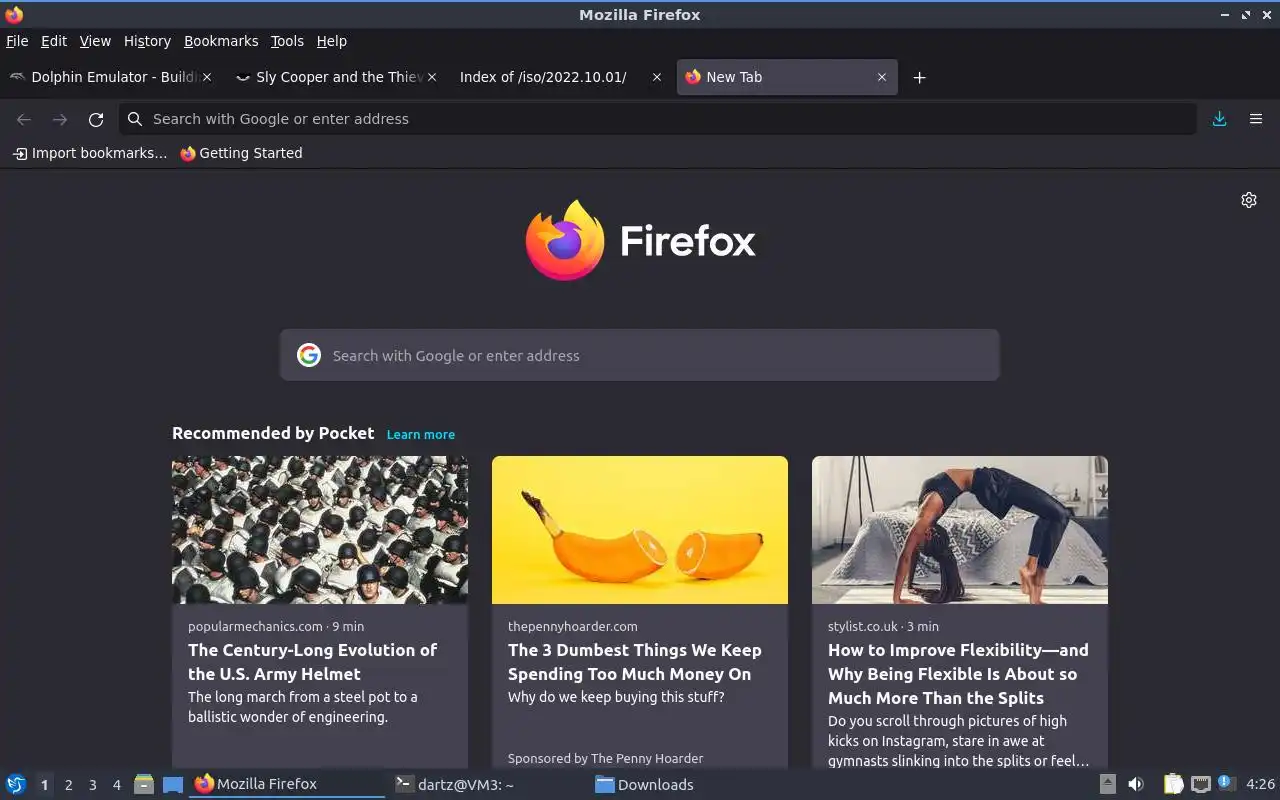Image resolution: width=1280 pixels, height=800 pixels.
Task: Open the History menu
Action: pos(147,41)
